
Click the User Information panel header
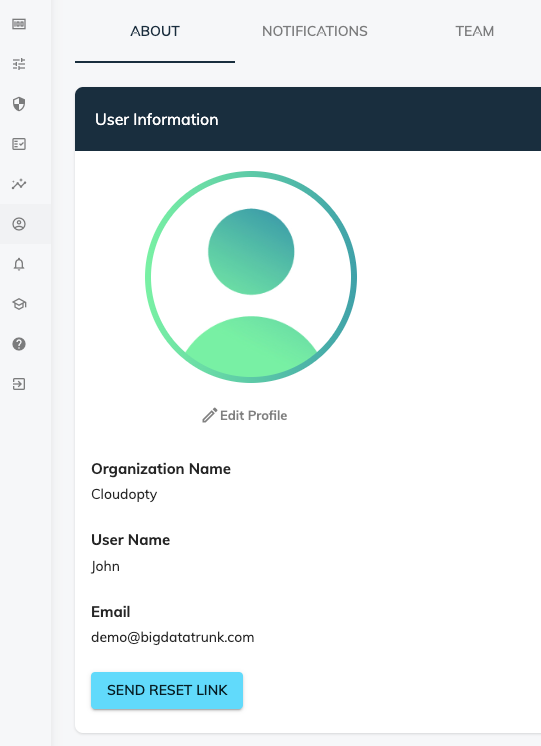pos(308,119)
